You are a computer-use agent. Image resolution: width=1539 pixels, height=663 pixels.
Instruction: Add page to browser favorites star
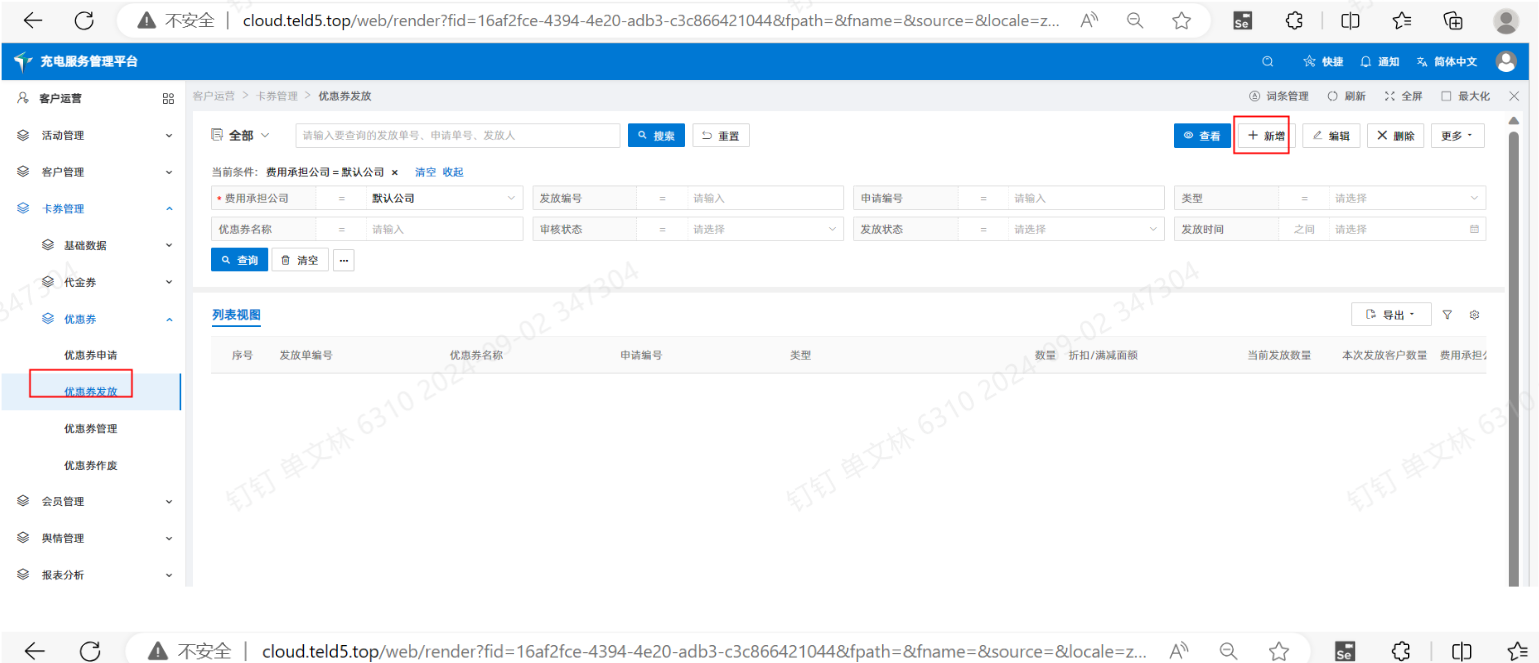tap(1181, 20)
